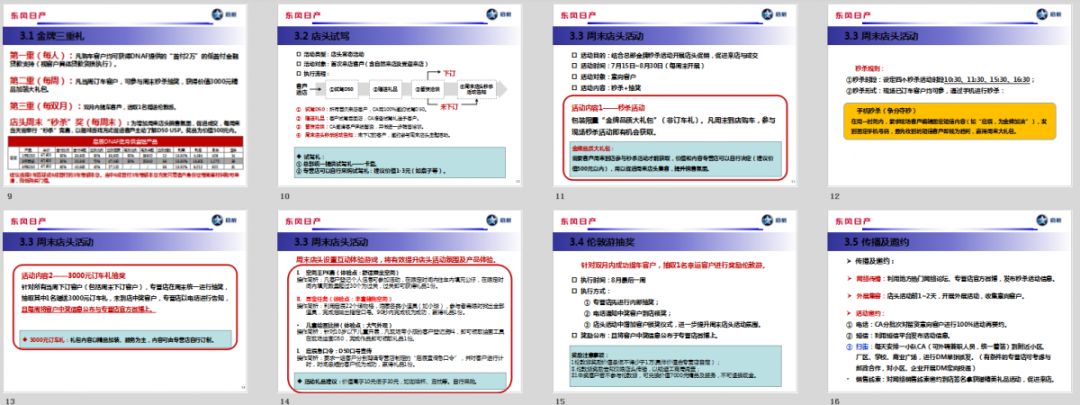Choose slide 12 thumbnail with yellow 手机秒杀 box
This screenshot has width=1080, height=405.
point(949,96)
